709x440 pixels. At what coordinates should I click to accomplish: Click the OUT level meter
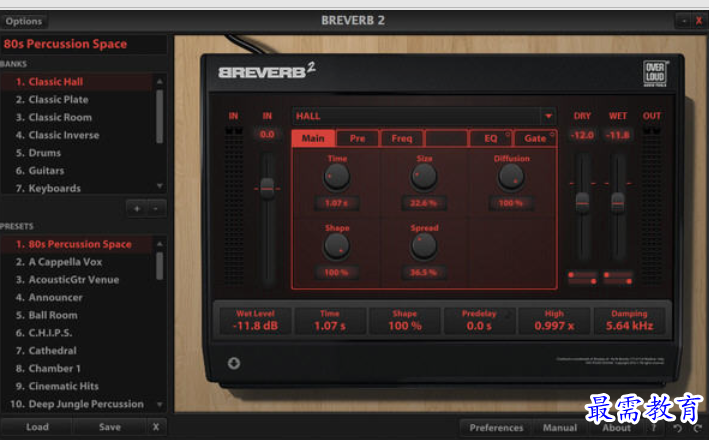[652, 206]
